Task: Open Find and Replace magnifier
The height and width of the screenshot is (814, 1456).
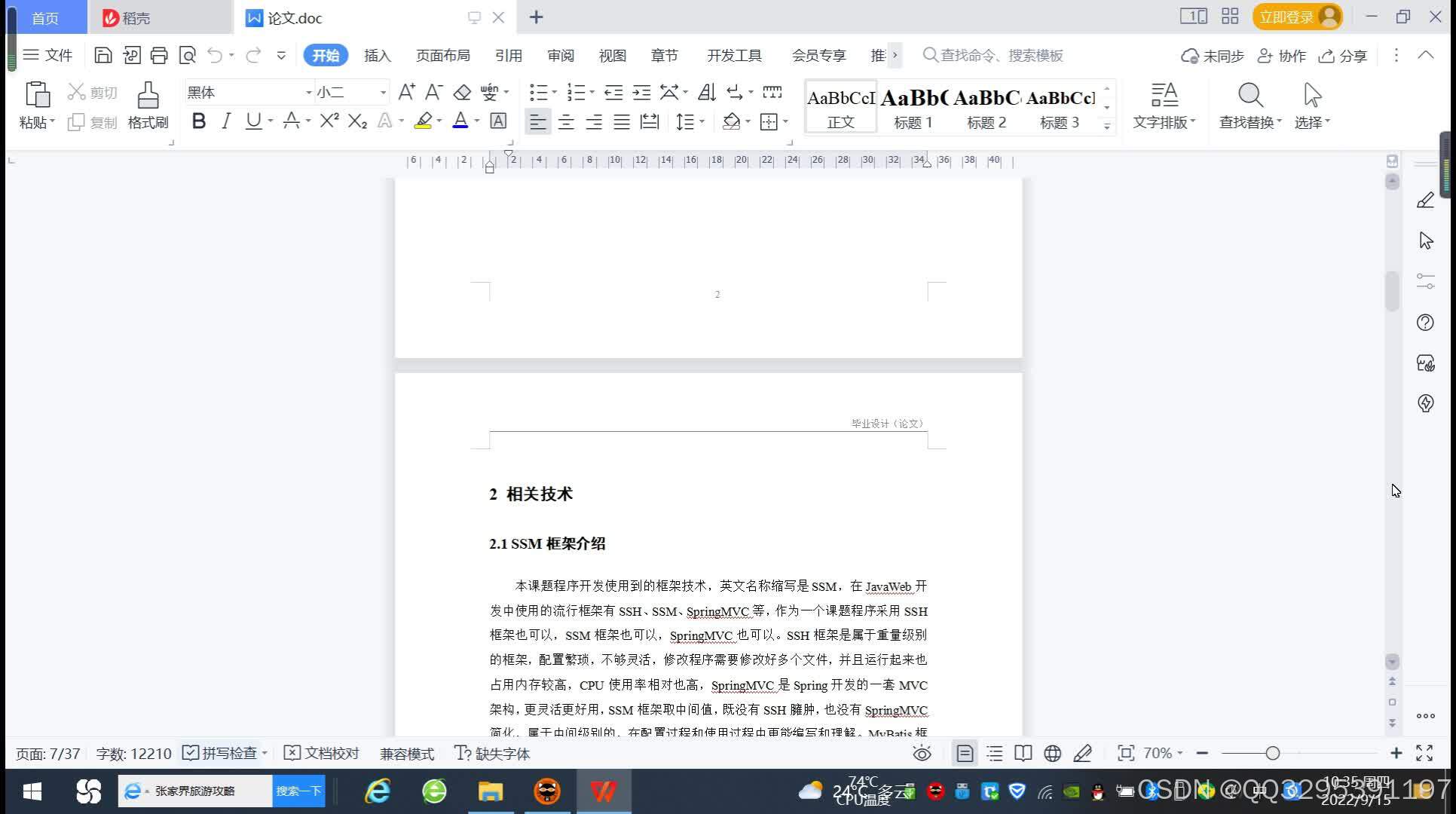Action: (1250, 95)
